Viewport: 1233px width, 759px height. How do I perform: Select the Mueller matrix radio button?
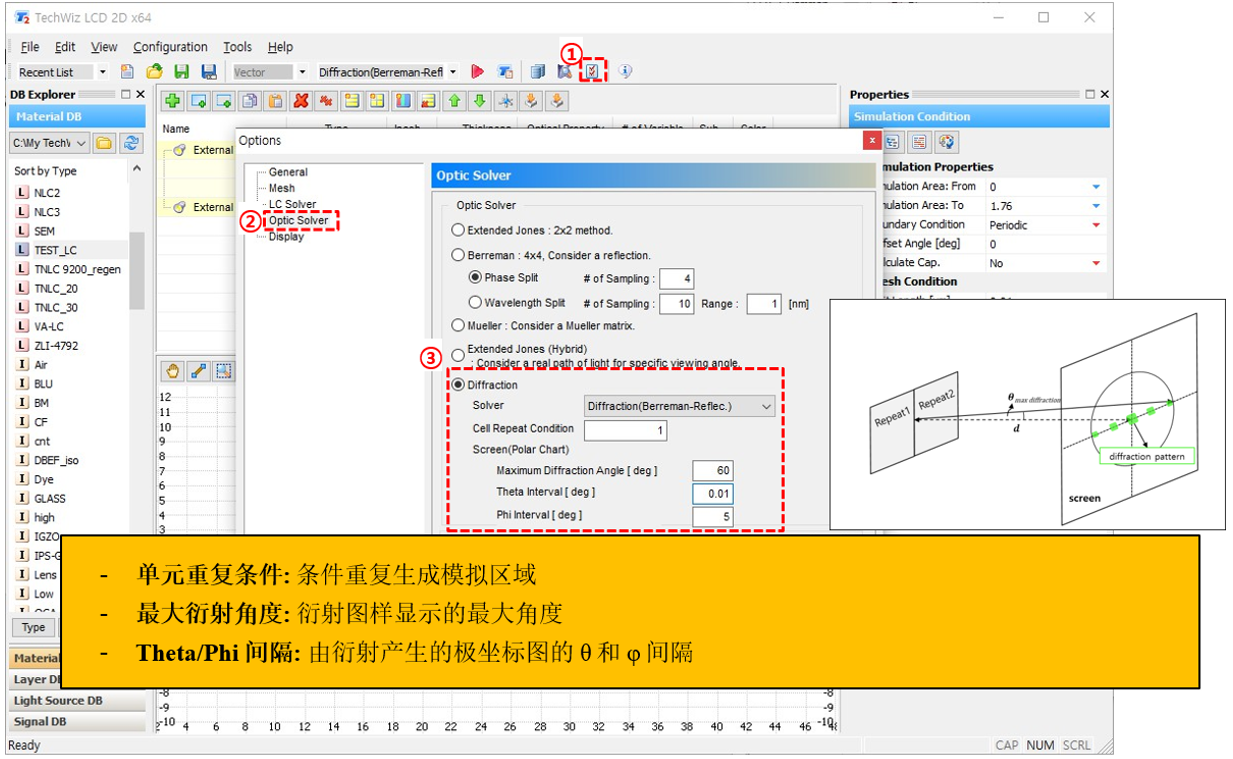(x=458, y=326)
